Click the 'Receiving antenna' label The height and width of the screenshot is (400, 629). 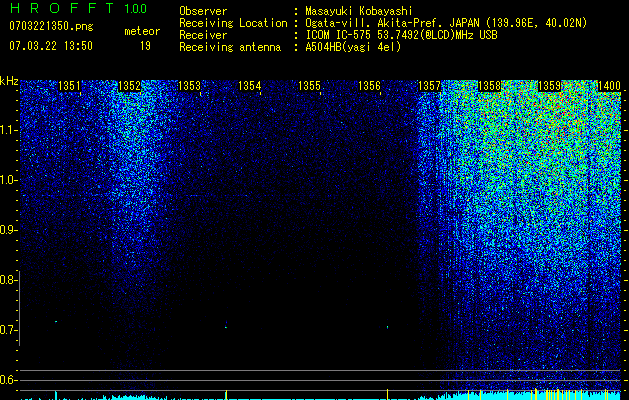coord(230,47)
